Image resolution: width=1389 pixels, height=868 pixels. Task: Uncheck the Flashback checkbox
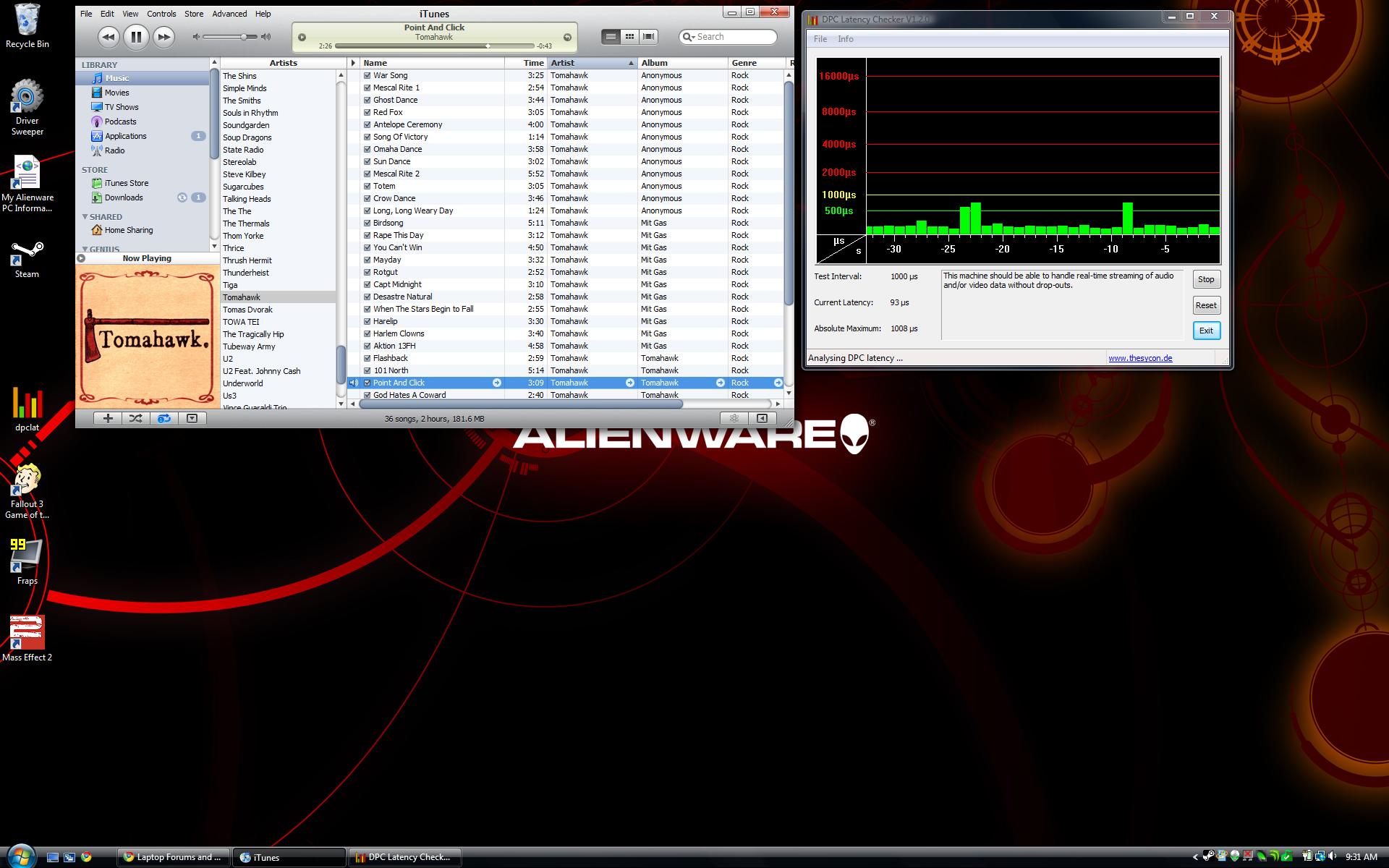[368, 358]
